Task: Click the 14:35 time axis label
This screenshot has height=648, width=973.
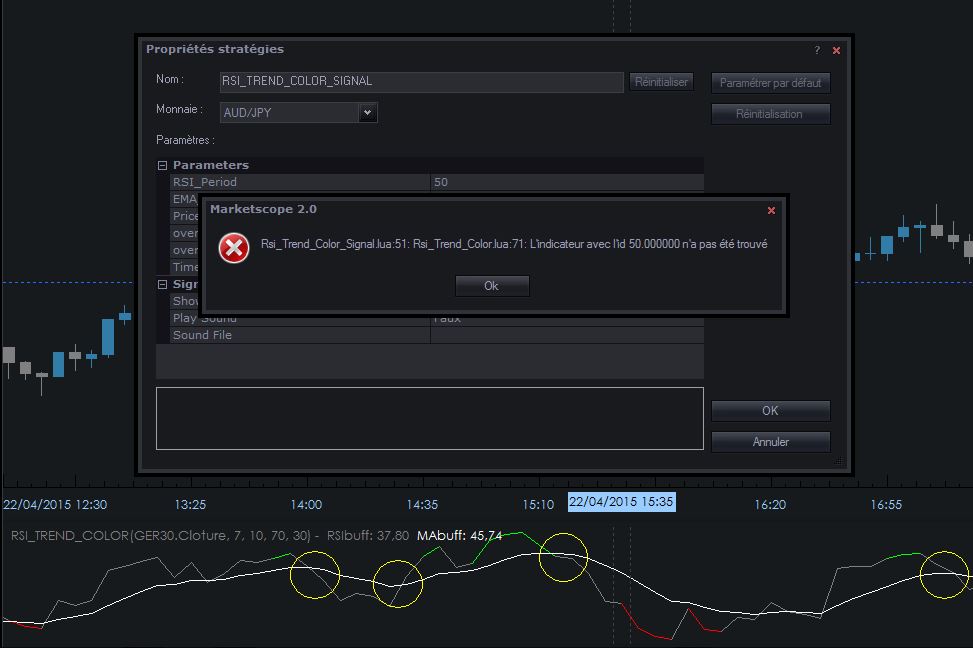Action: (x=422, y=505)
